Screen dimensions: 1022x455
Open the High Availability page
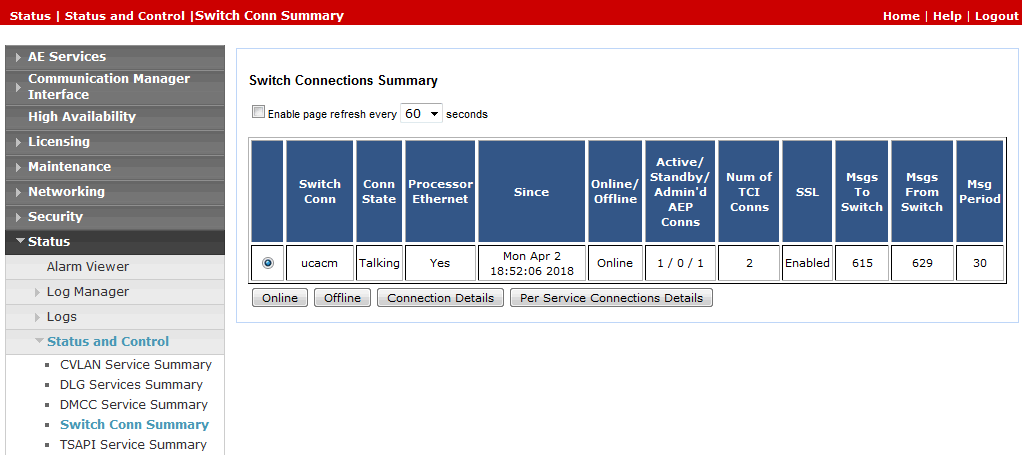[x=81, y=117]
